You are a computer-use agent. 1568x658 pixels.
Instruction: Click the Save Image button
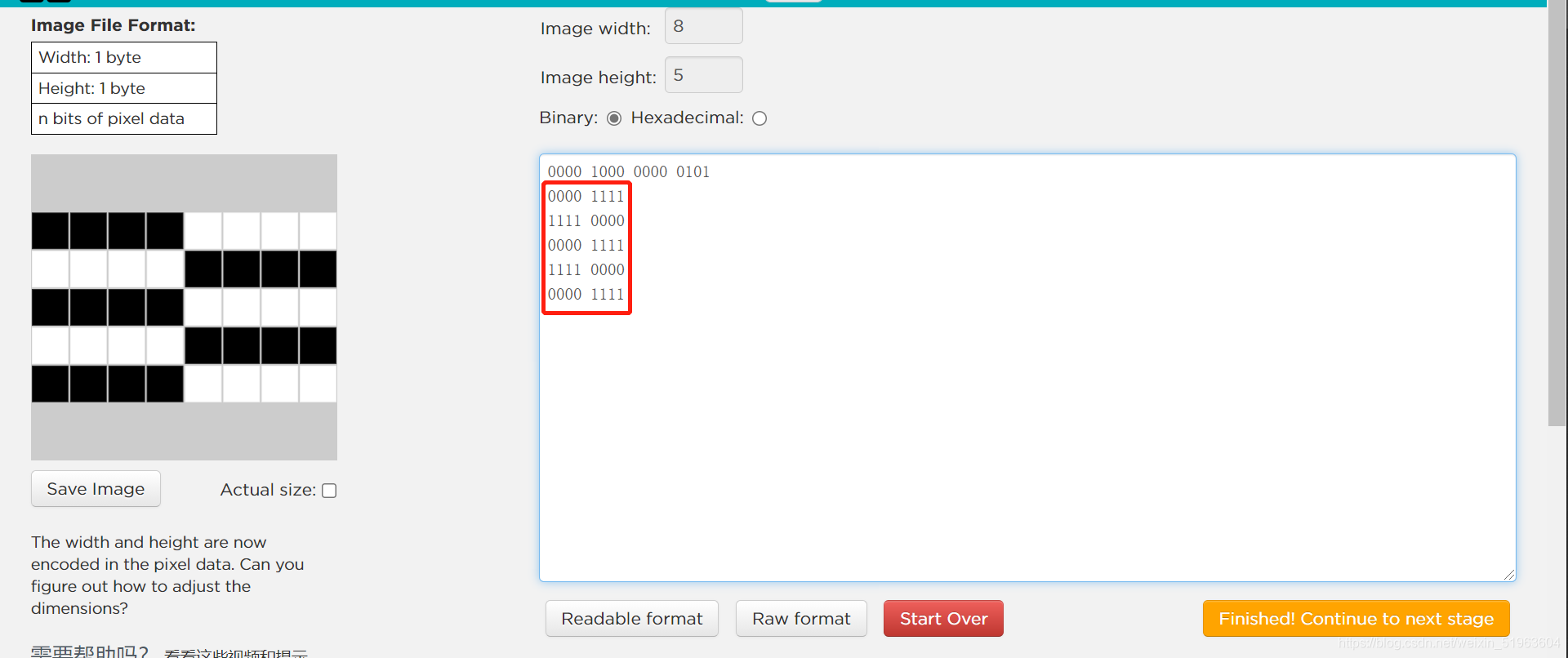[96, 488]
